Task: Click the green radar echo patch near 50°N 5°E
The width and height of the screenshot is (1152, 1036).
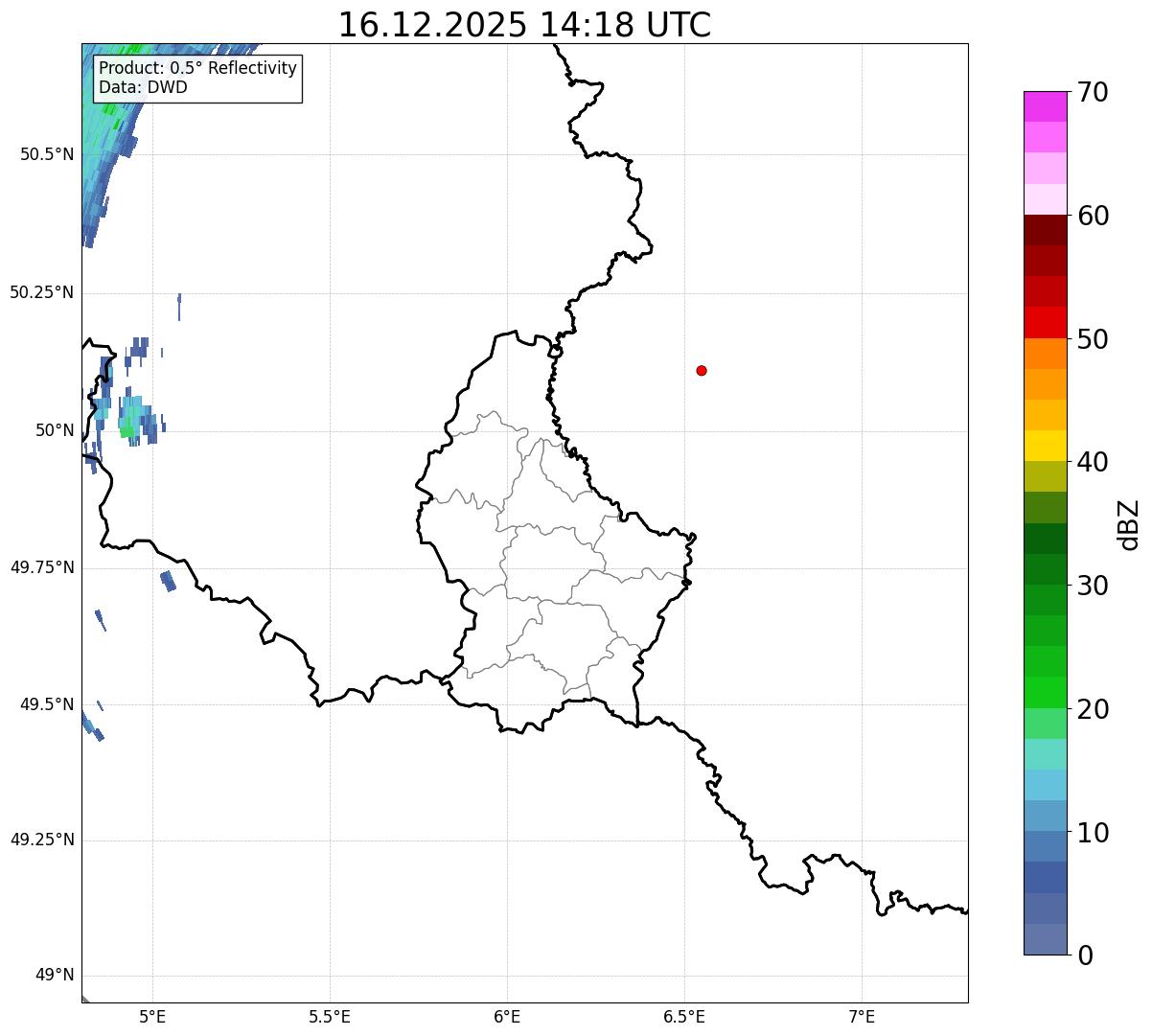Action: click(127, 431)
